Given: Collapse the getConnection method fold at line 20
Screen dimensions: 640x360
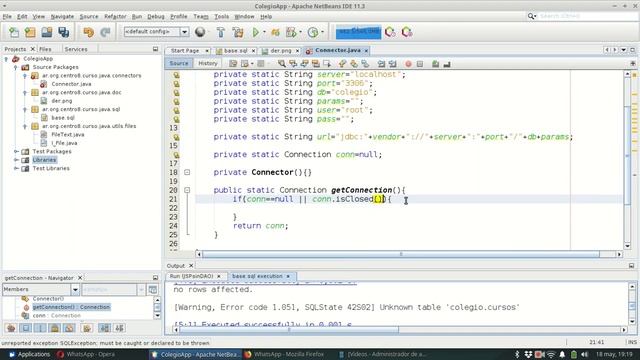Looking at the screenshot, I should click(x=187, y=190).
